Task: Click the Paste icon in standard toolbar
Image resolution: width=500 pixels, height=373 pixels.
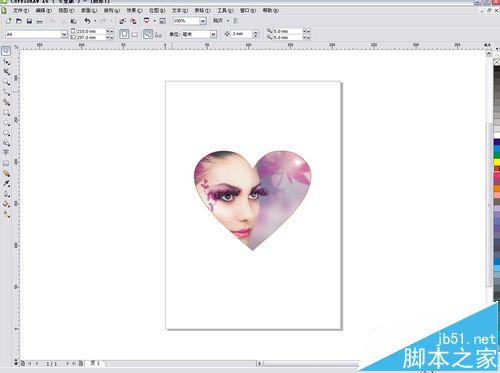Action: coord(74,21)
